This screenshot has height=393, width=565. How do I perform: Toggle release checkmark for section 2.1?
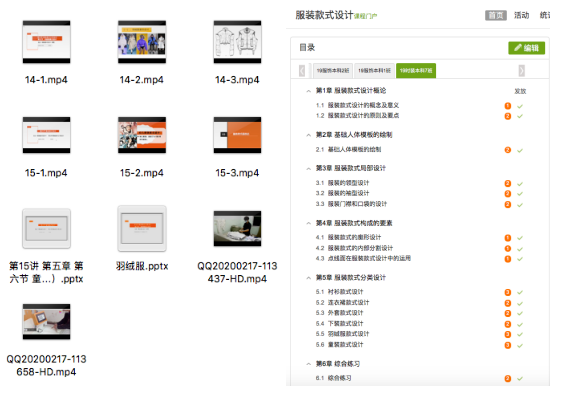coord(520,151)
